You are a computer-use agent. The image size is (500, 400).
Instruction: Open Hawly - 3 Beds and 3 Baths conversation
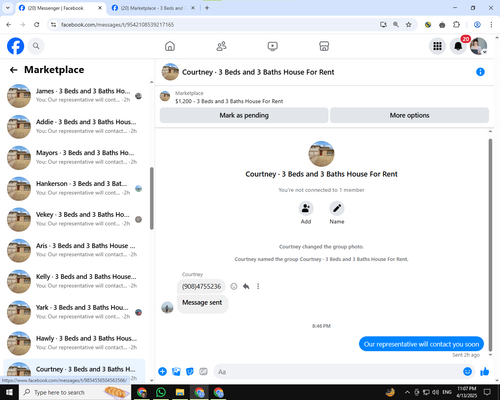click(x=74, y=343)
